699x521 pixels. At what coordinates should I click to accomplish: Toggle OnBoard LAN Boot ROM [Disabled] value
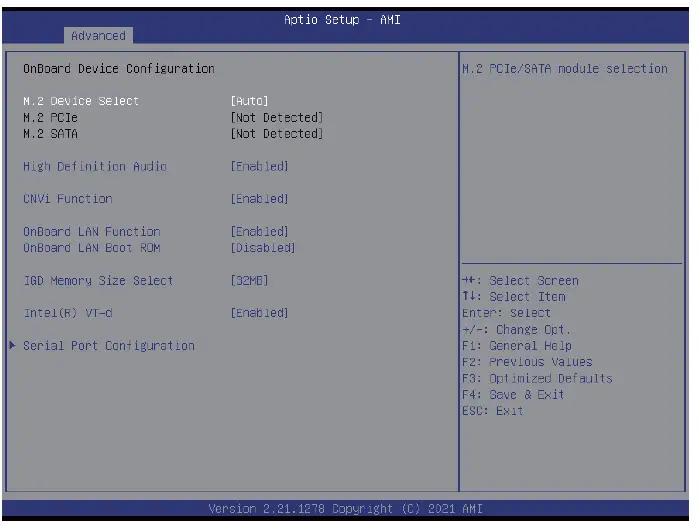tap(263, 248)
